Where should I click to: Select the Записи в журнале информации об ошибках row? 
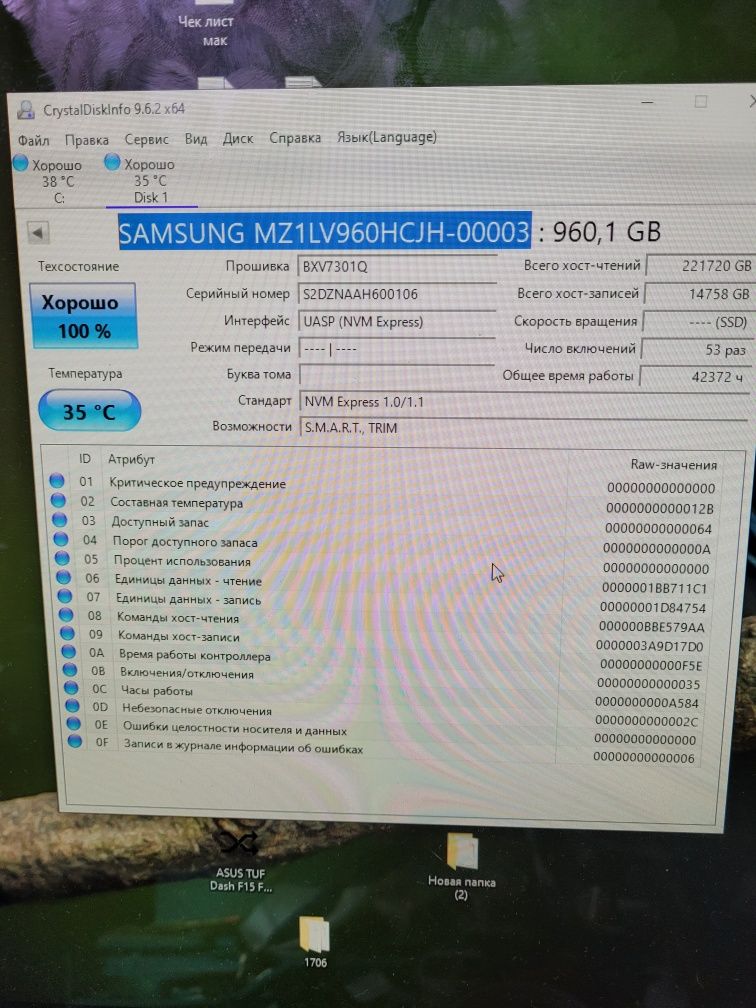click(384, 750)
